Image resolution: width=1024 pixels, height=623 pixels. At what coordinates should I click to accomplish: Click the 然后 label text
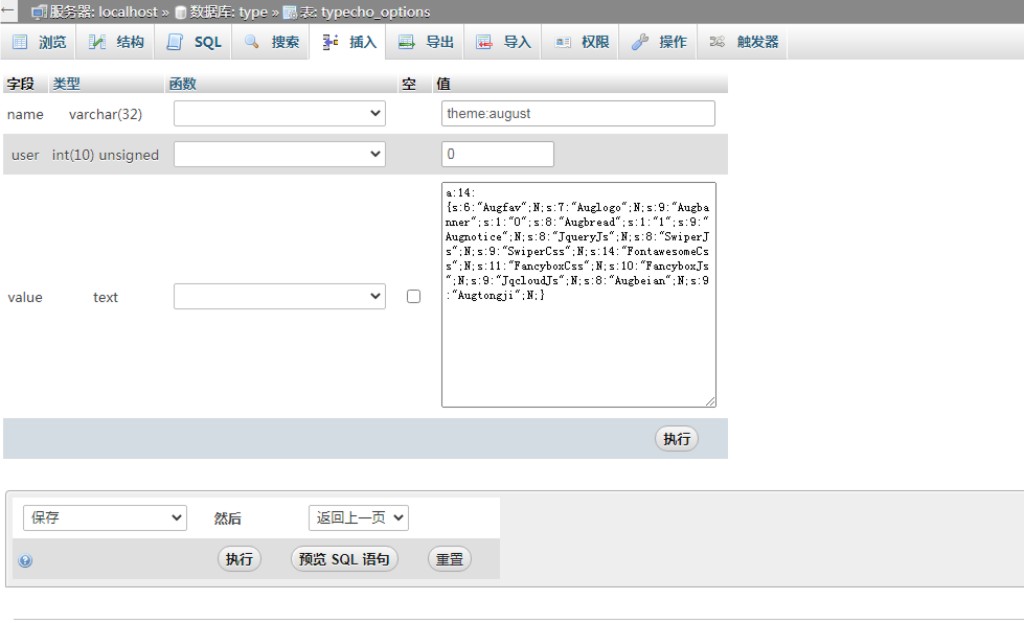click(227, 519)
